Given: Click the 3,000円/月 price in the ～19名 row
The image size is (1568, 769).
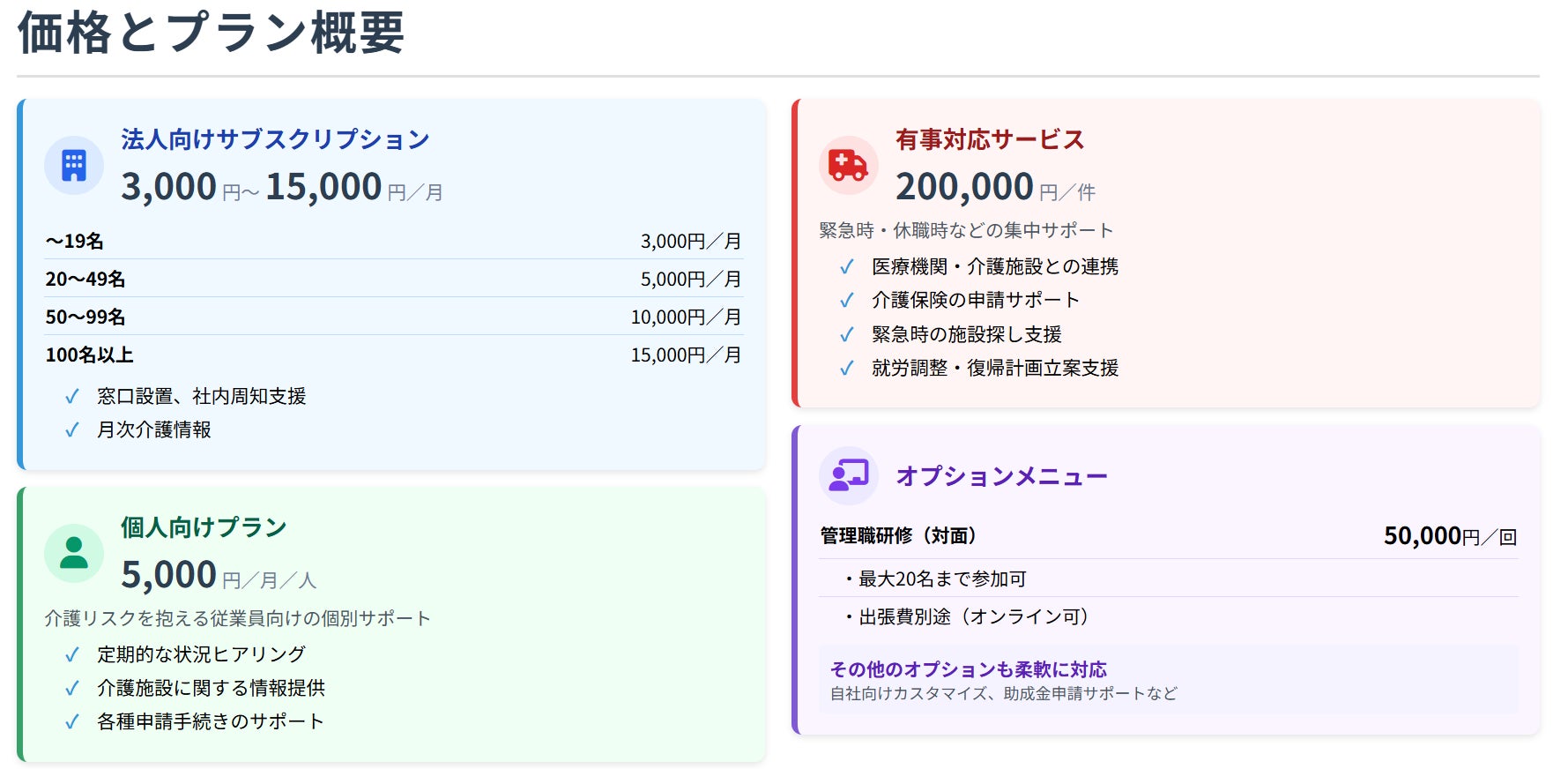Looking at the screenshot, I should 691,241.
